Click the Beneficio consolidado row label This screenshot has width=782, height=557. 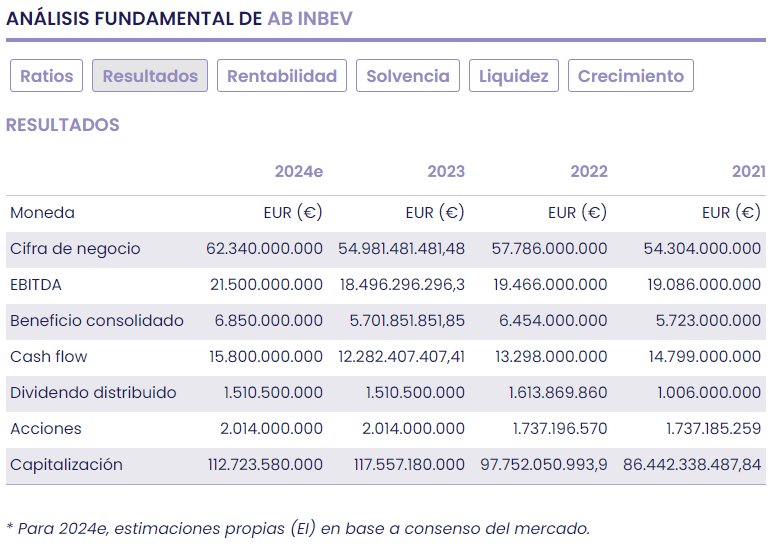(x=97, y=321)
